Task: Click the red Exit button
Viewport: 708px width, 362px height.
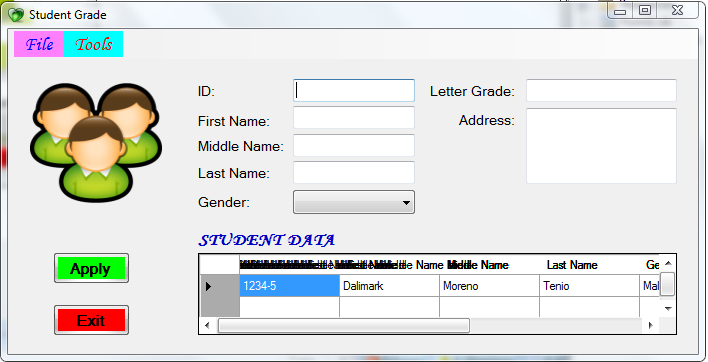Action: pos(91,320)
